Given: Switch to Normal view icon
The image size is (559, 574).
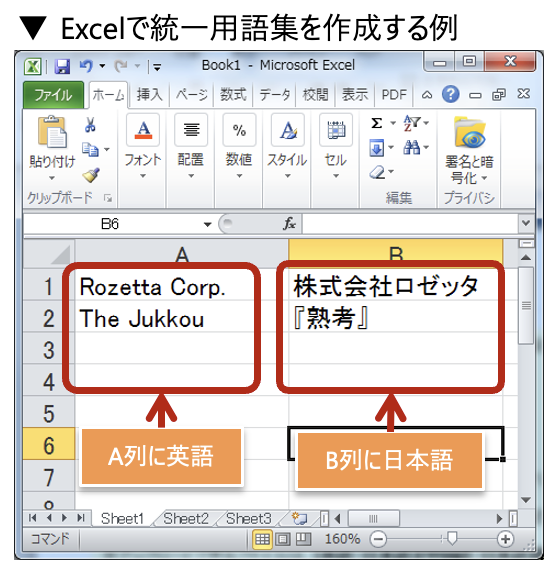Looking at the screenshot, I should [262, 539].
